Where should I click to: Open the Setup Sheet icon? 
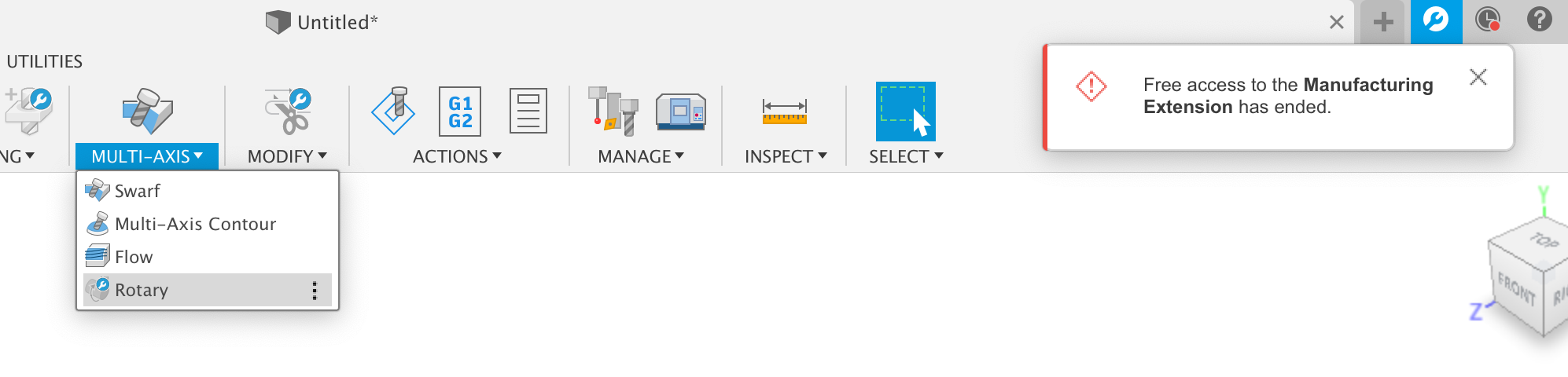[x=528, y=111]
